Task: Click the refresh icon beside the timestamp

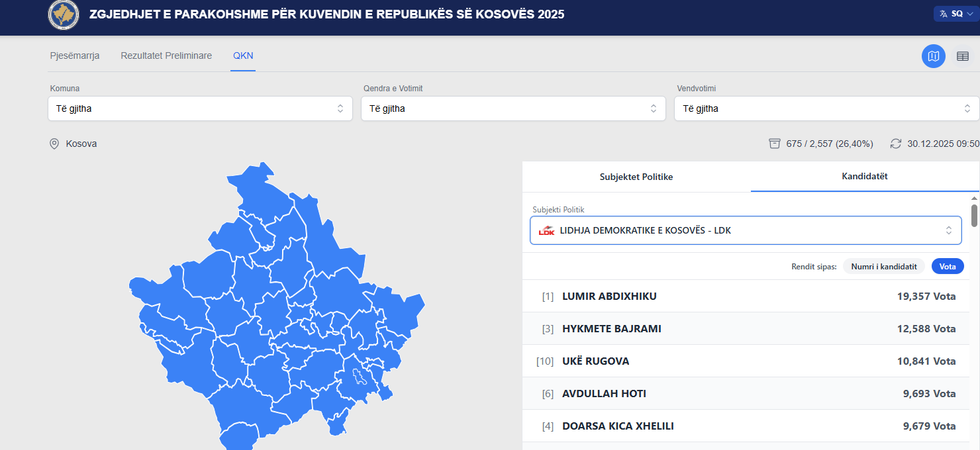Action: click(895, 144)
